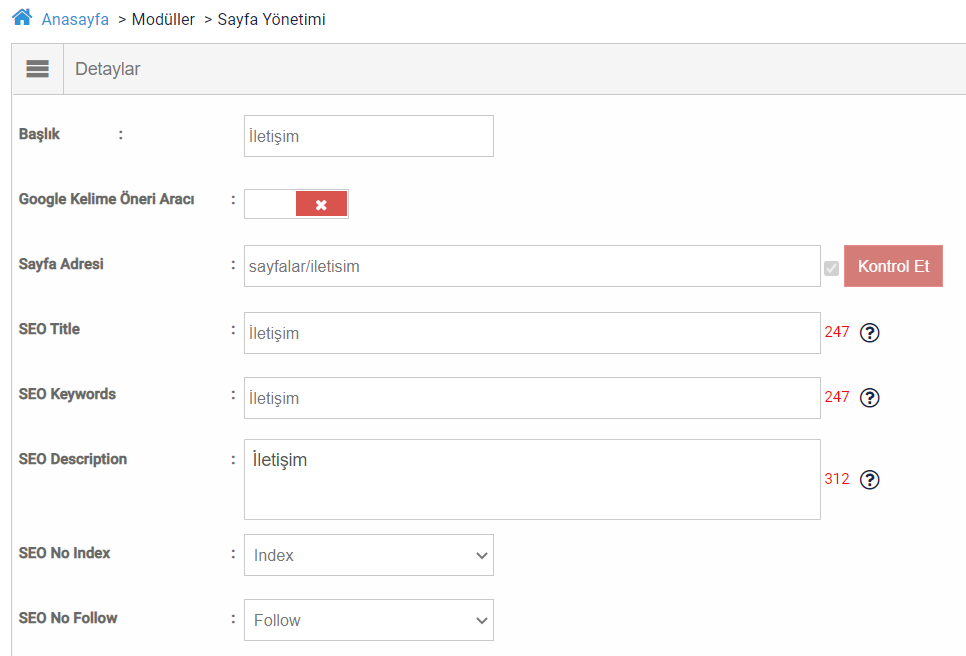This screenshot has height=656, width=966.
Task: Focus the SEO Title input field
Action: (531, 333)
